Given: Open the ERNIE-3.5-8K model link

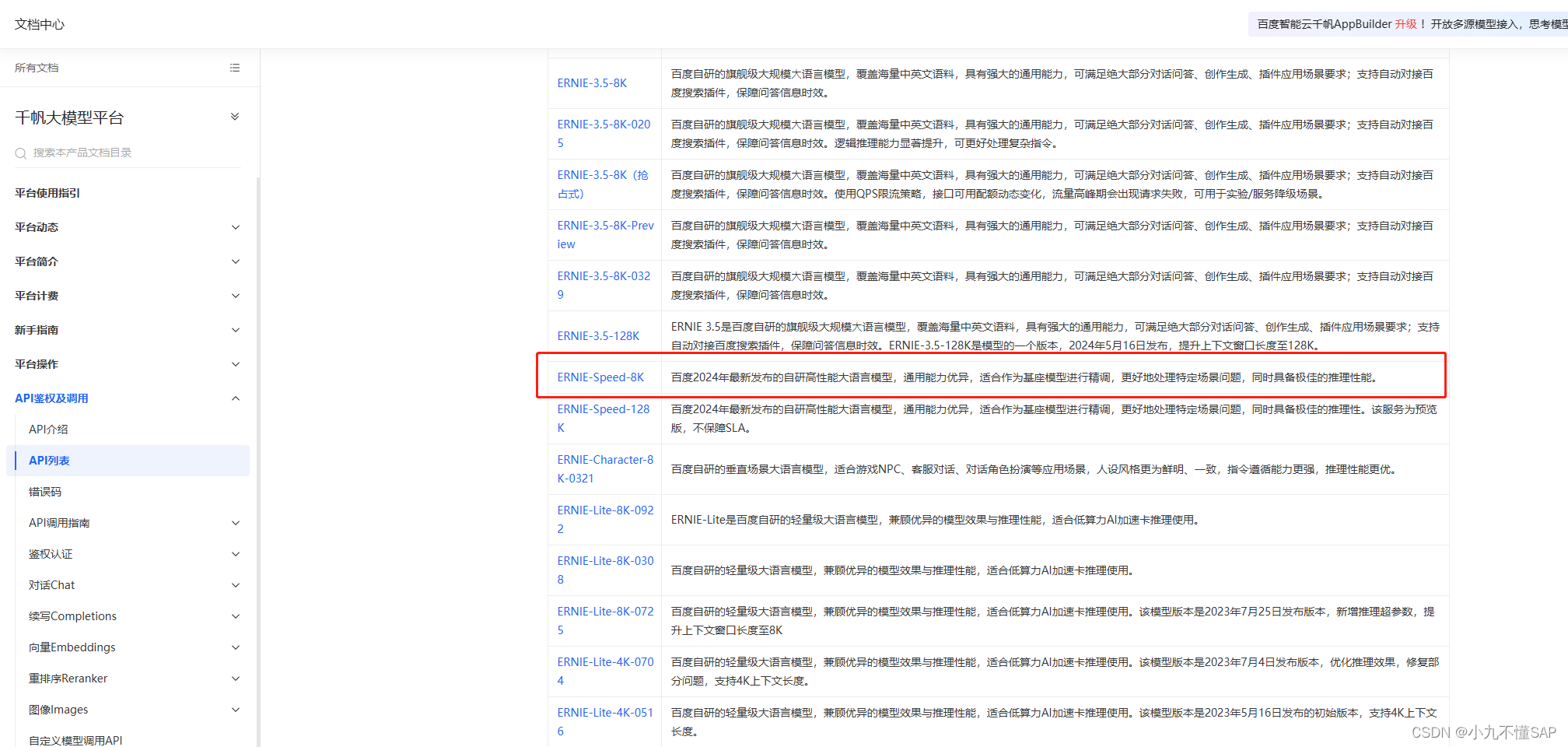Looking at the screenshot, I should click(592, 83).
